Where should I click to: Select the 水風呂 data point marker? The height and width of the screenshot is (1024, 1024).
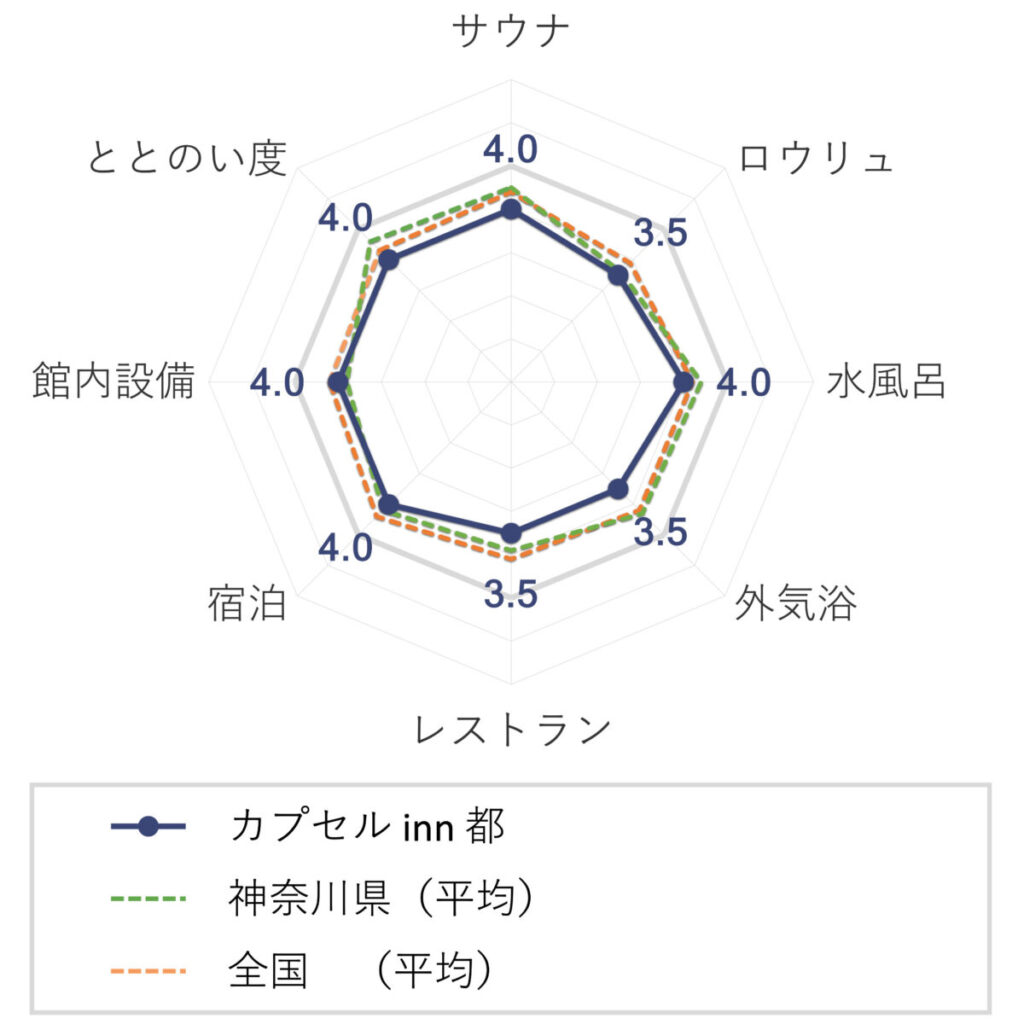point(684,383)
